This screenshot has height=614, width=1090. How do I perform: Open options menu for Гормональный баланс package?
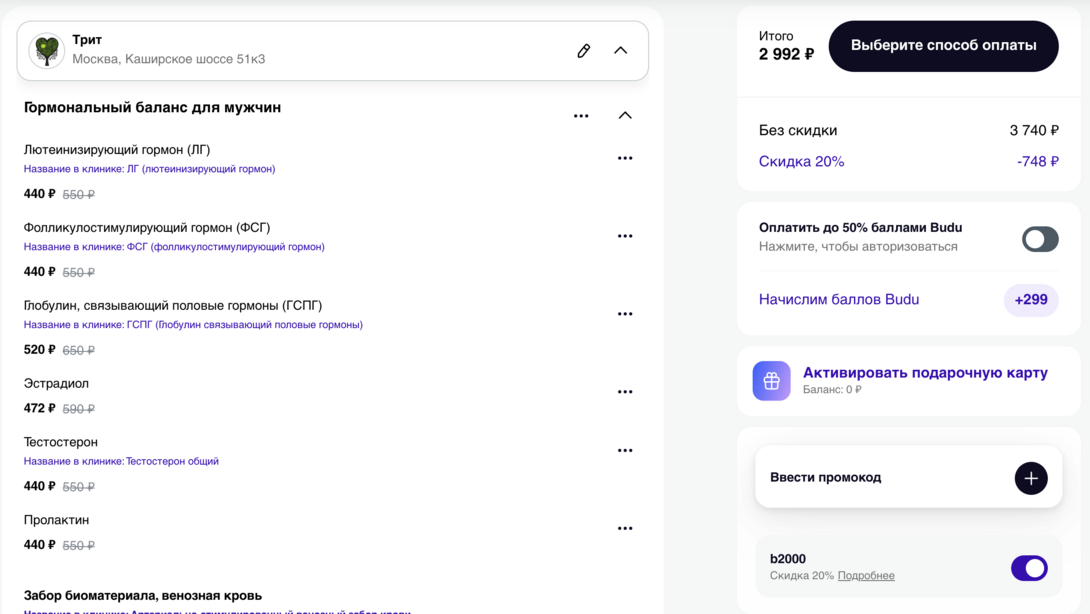[581, 116]
